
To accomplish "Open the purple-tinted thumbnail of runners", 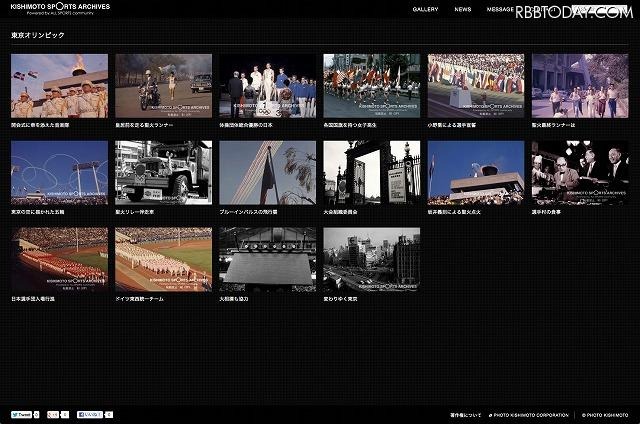I will pyautogui.click(x=580, y=86).
